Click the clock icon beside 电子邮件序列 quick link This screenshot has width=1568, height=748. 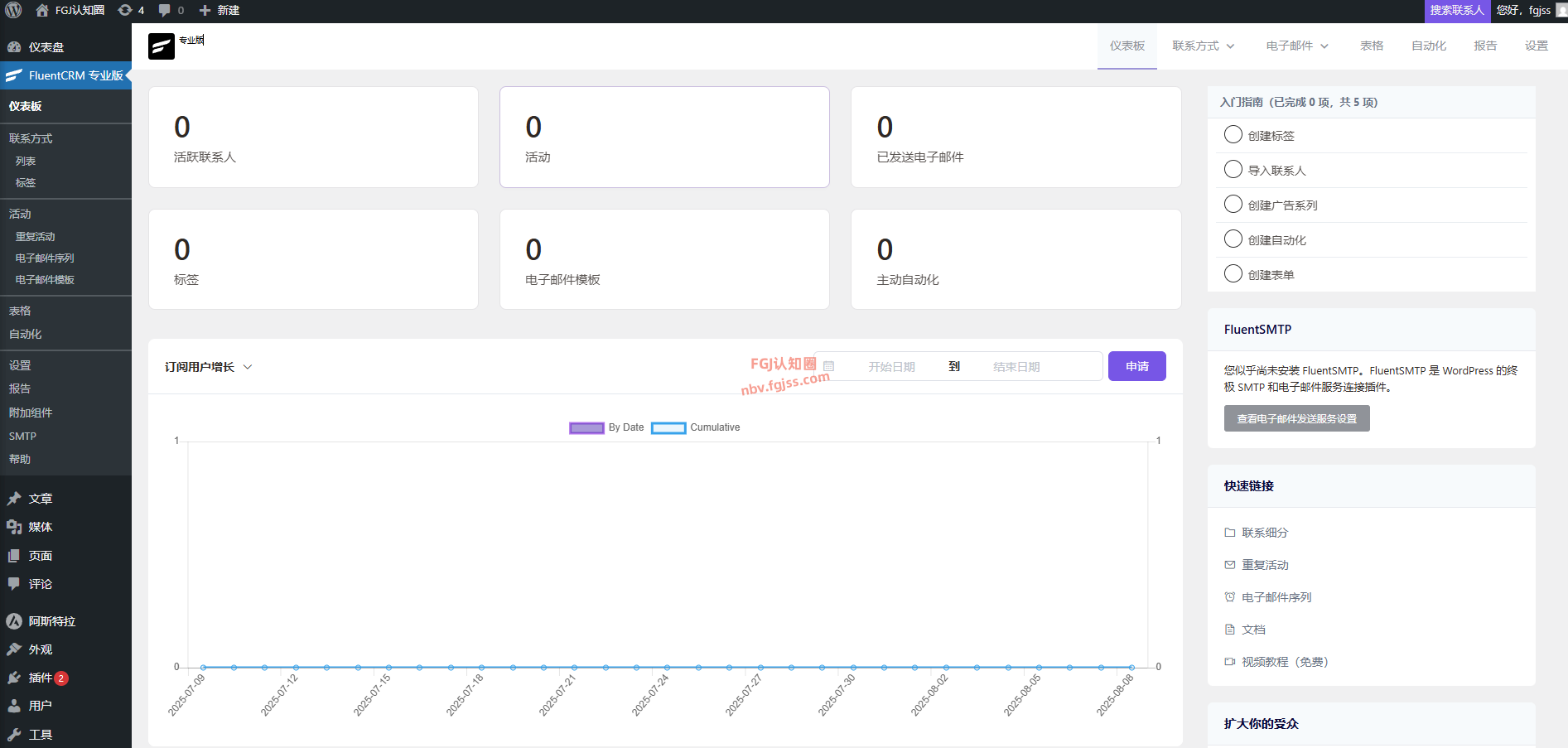click(1230, 597)
